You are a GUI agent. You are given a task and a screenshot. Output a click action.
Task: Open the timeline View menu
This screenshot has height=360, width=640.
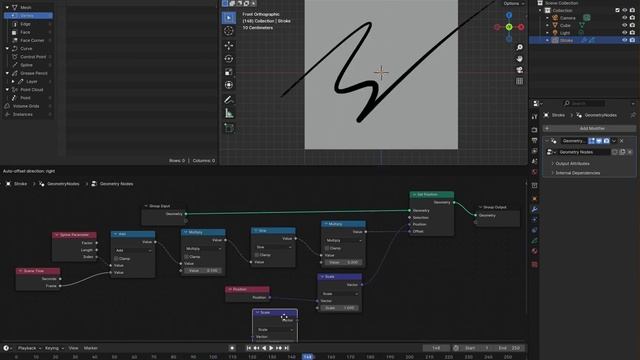(73, 348)
